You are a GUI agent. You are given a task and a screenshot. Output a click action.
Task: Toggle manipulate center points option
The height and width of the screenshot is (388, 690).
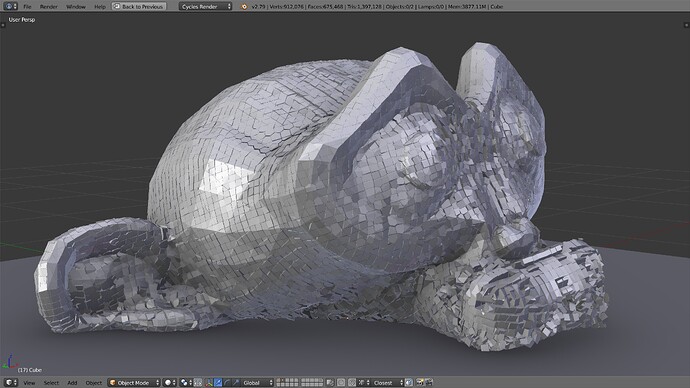(x=198, y=383)
